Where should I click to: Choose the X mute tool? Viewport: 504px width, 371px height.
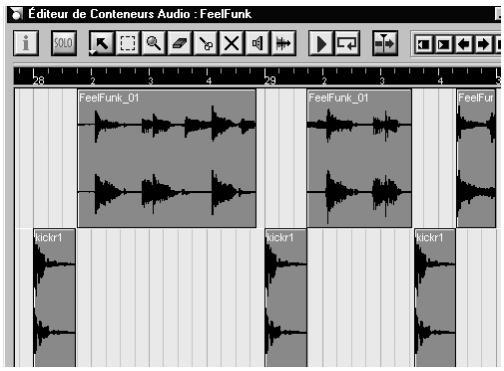[x=232, y=43]
